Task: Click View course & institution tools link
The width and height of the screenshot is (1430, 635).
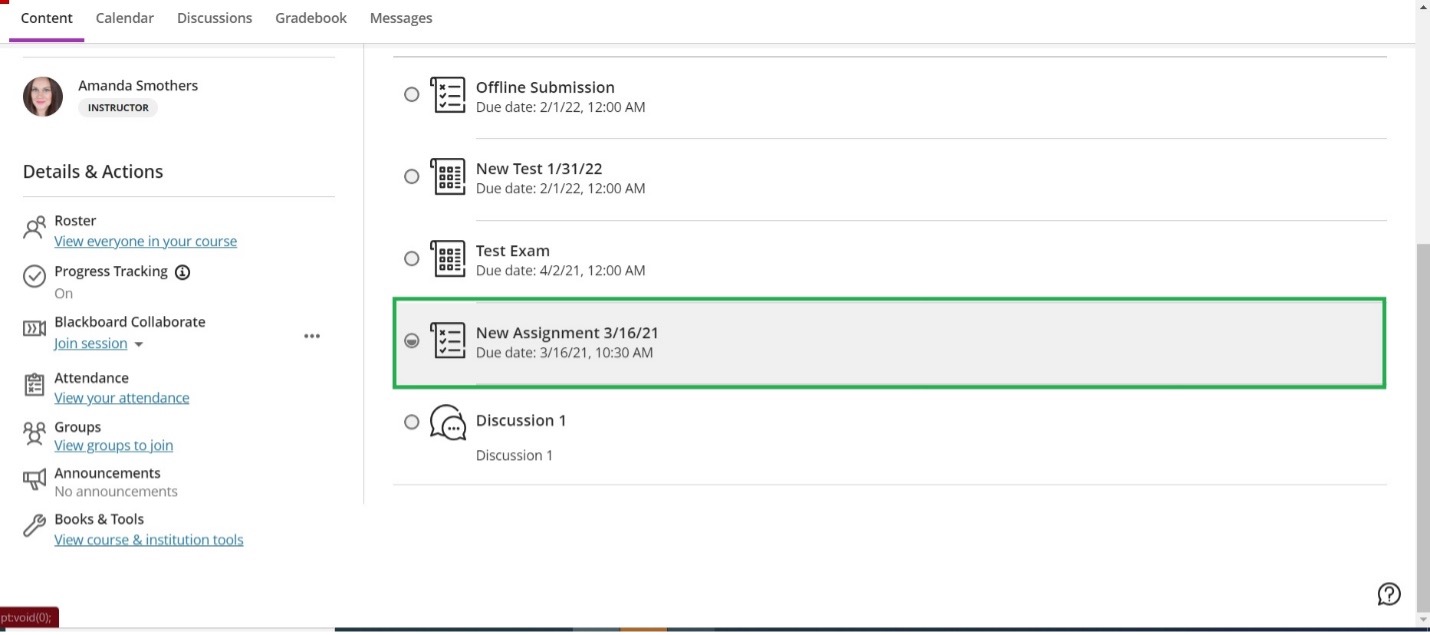Action: tap(148, 540)
